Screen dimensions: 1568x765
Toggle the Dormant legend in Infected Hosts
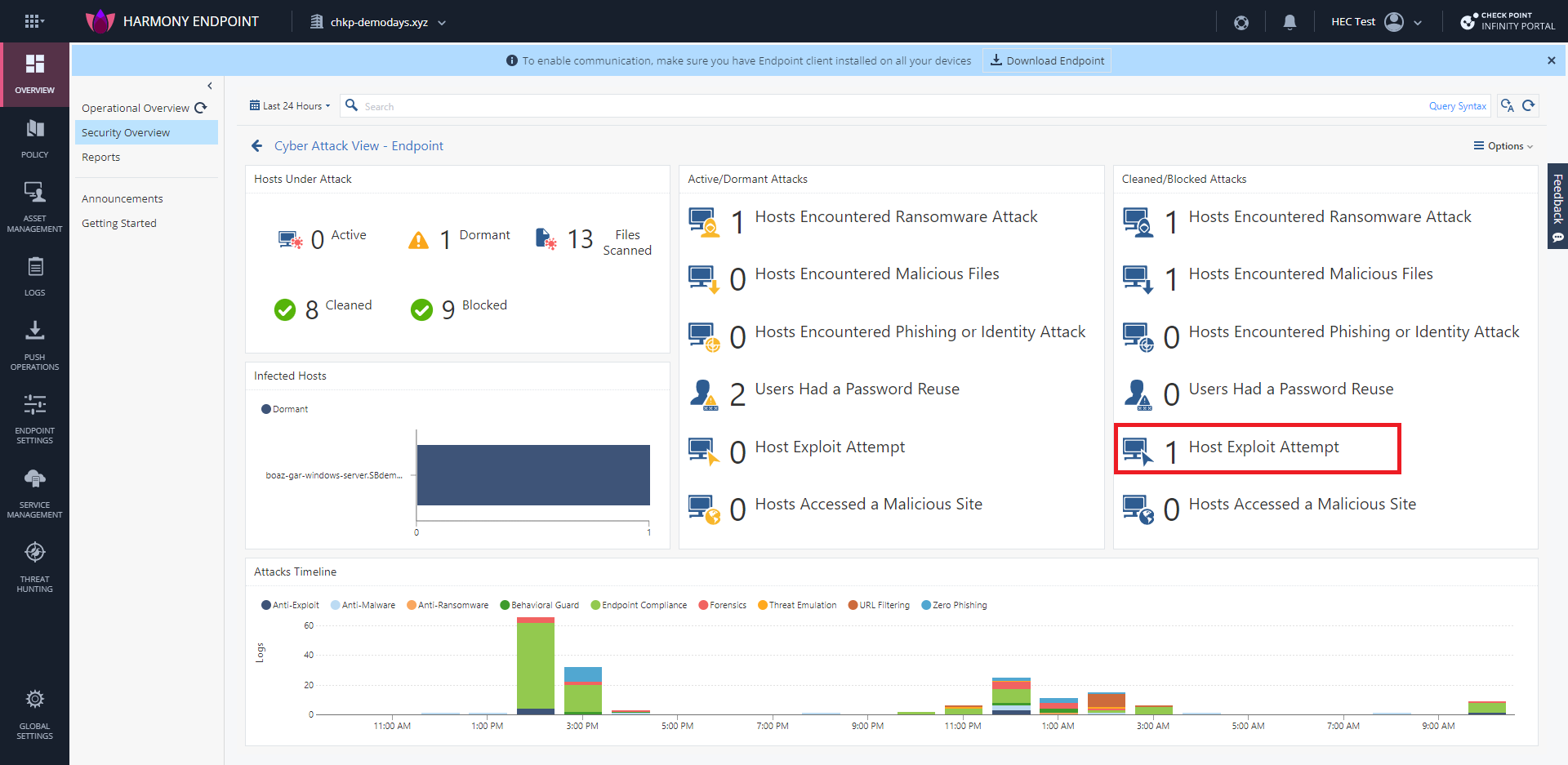tap(284, 409)
